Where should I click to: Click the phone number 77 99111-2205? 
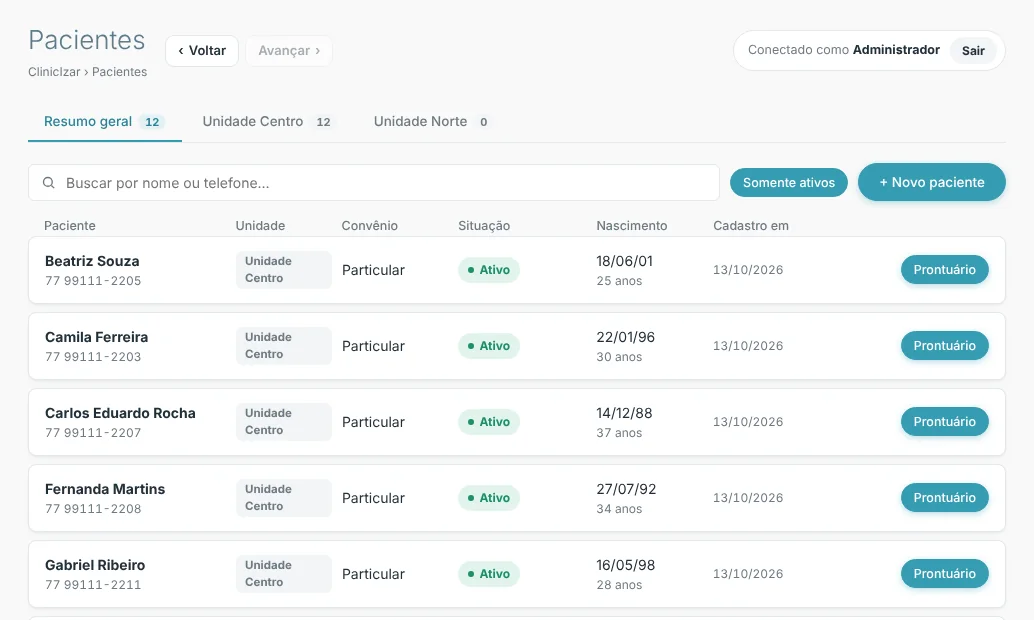[93, 281]
